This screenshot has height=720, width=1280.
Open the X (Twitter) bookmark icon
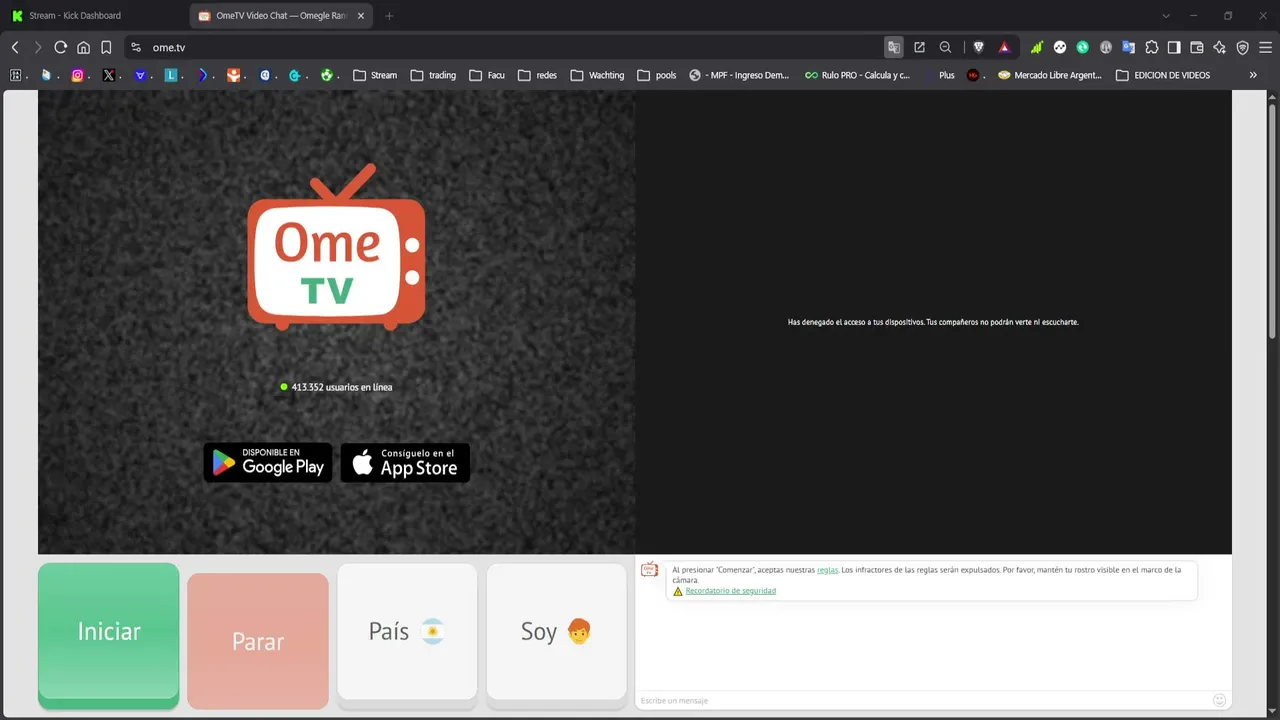108,75
